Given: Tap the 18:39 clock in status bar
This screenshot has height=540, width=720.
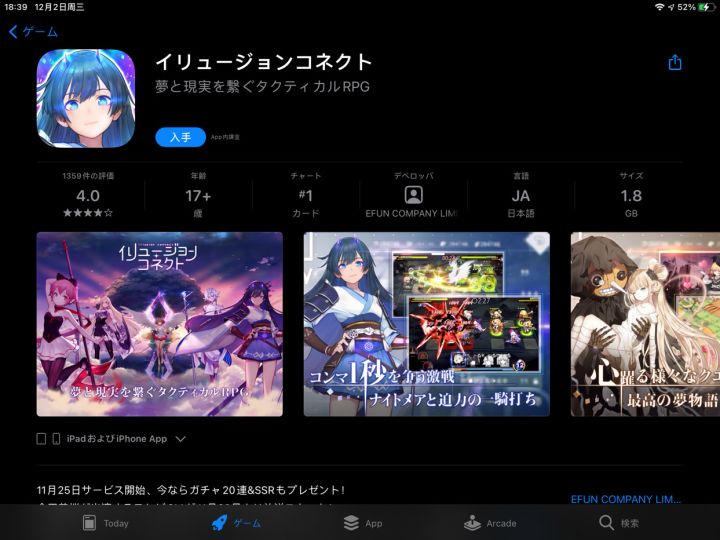Looking at the screenshot, I should click(16, 7).
